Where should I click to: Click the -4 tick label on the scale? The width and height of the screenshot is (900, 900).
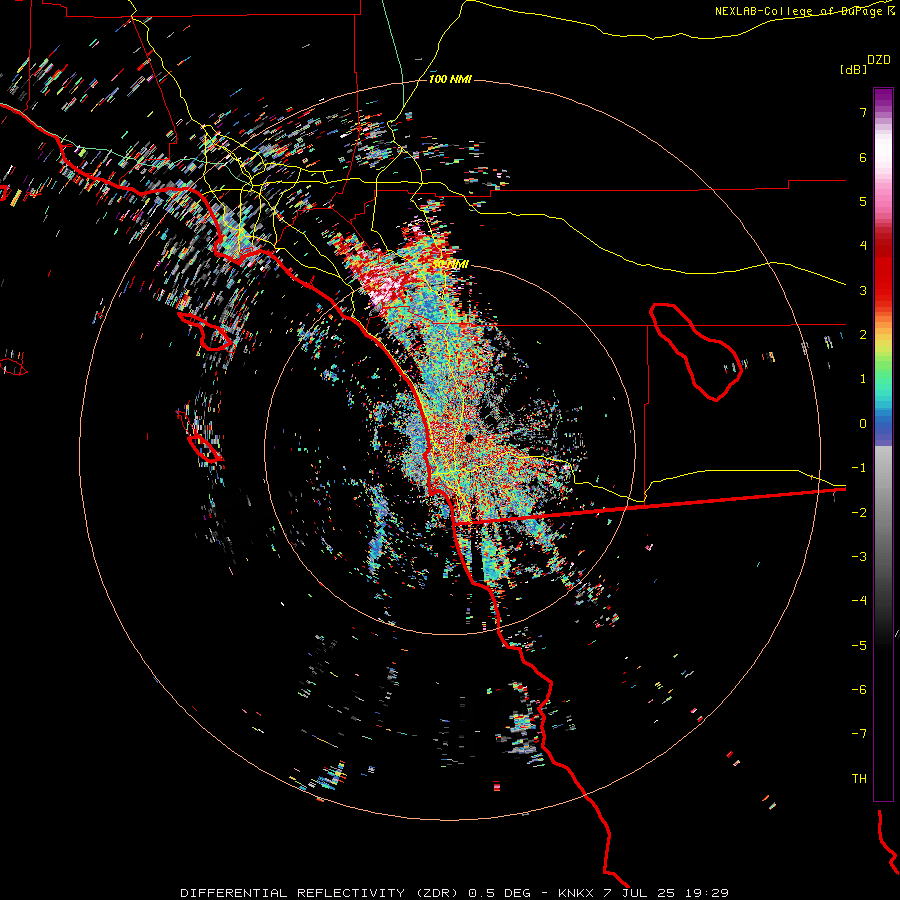click(x=859, y=601)
